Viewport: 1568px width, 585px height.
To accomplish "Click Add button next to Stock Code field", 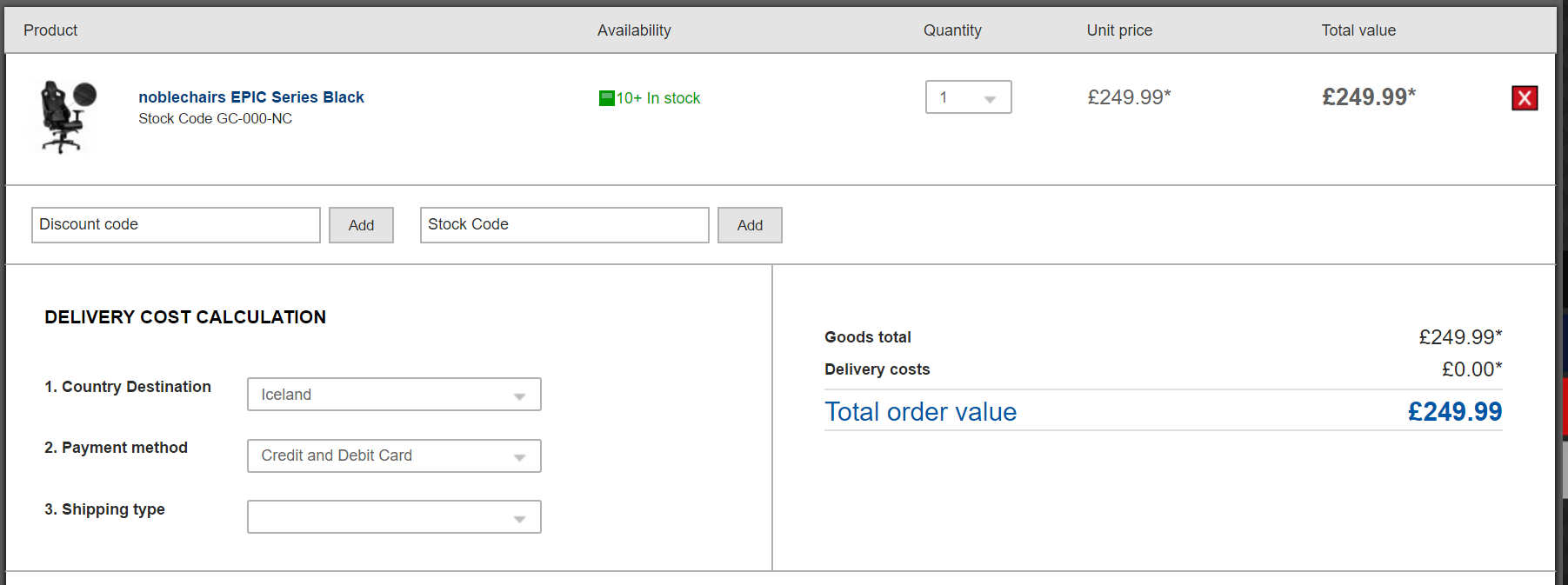I will [x=750, y=225].
